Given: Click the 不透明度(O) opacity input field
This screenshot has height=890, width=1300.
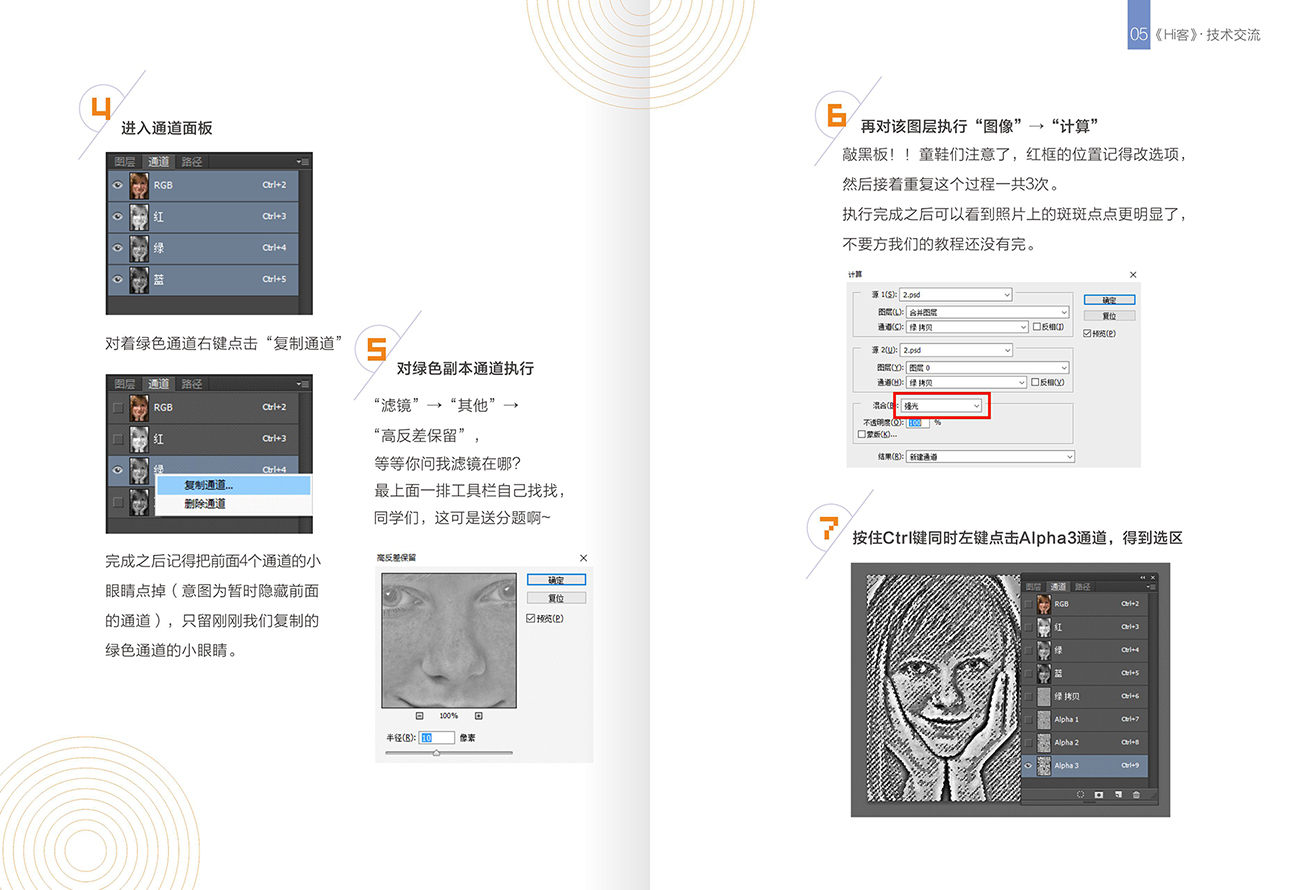Looking at the screenshot, I should click(918, 423).
